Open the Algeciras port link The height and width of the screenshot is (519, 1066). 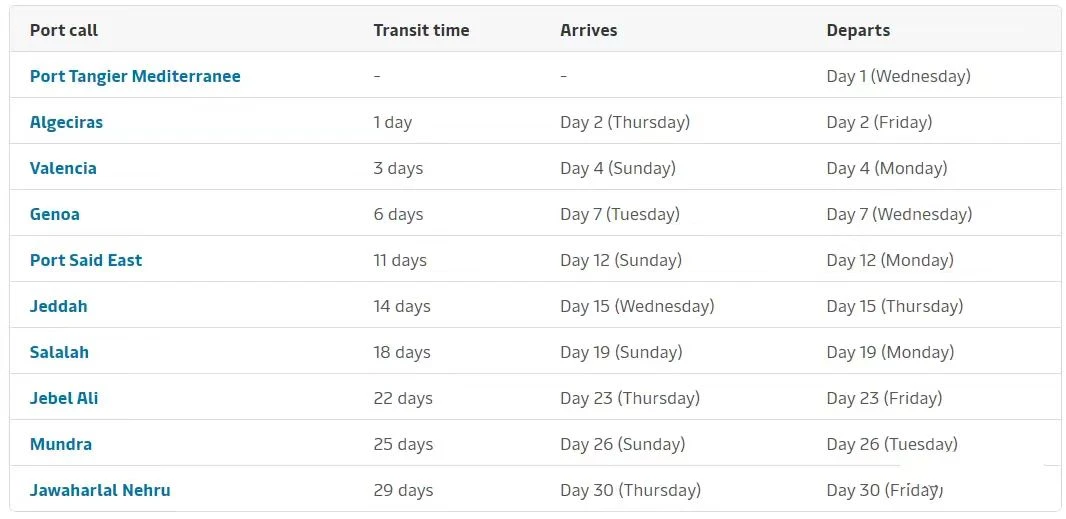(67, 122)
